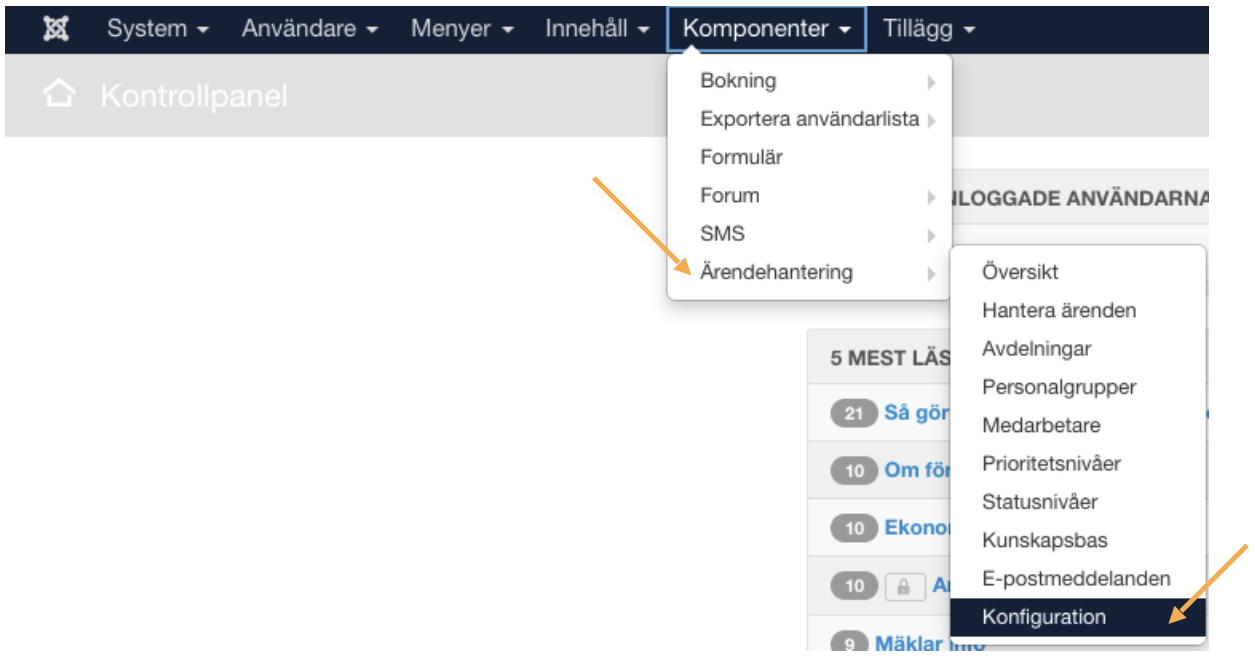Viewport: 1254px width, 670px height.
Task: Open the Innehåll menu
Action: [598, 29]
